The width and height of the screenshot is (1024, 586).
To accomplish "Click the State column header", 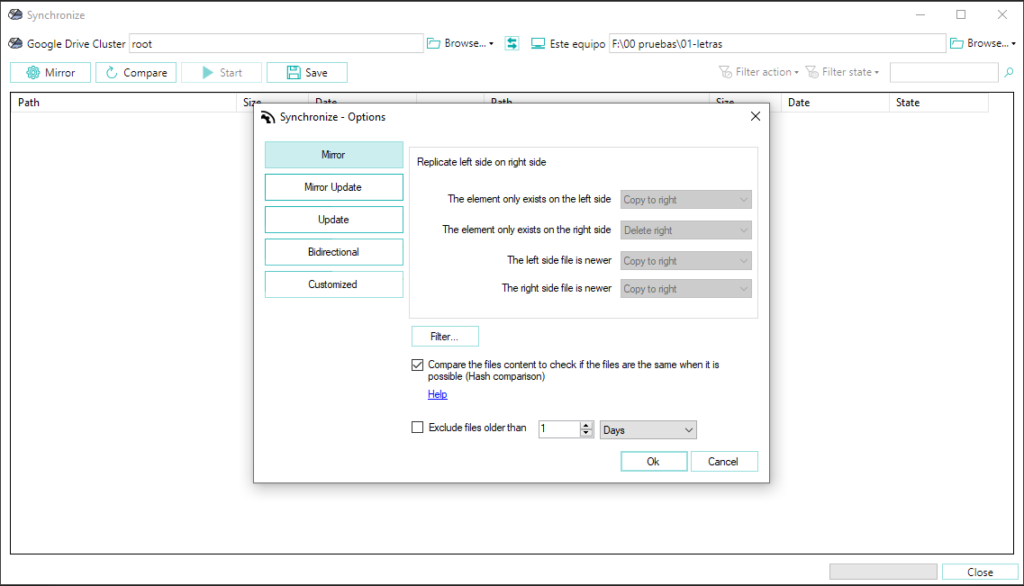I will pyautogui.click(x=938, y=103).
